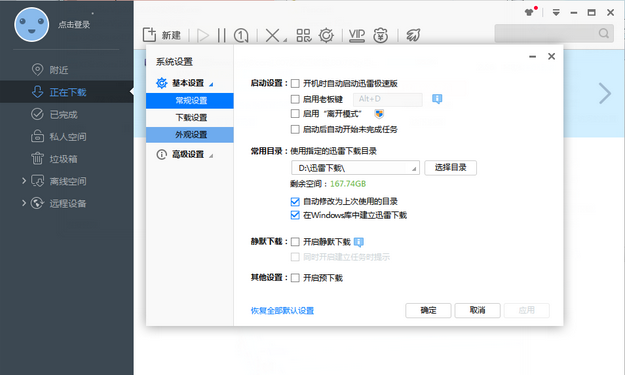The width and height of the screenshot is (625, 375).
Task: Uncheck 在Windows库中建立迅雷下载
Action: tap(295, 215)
